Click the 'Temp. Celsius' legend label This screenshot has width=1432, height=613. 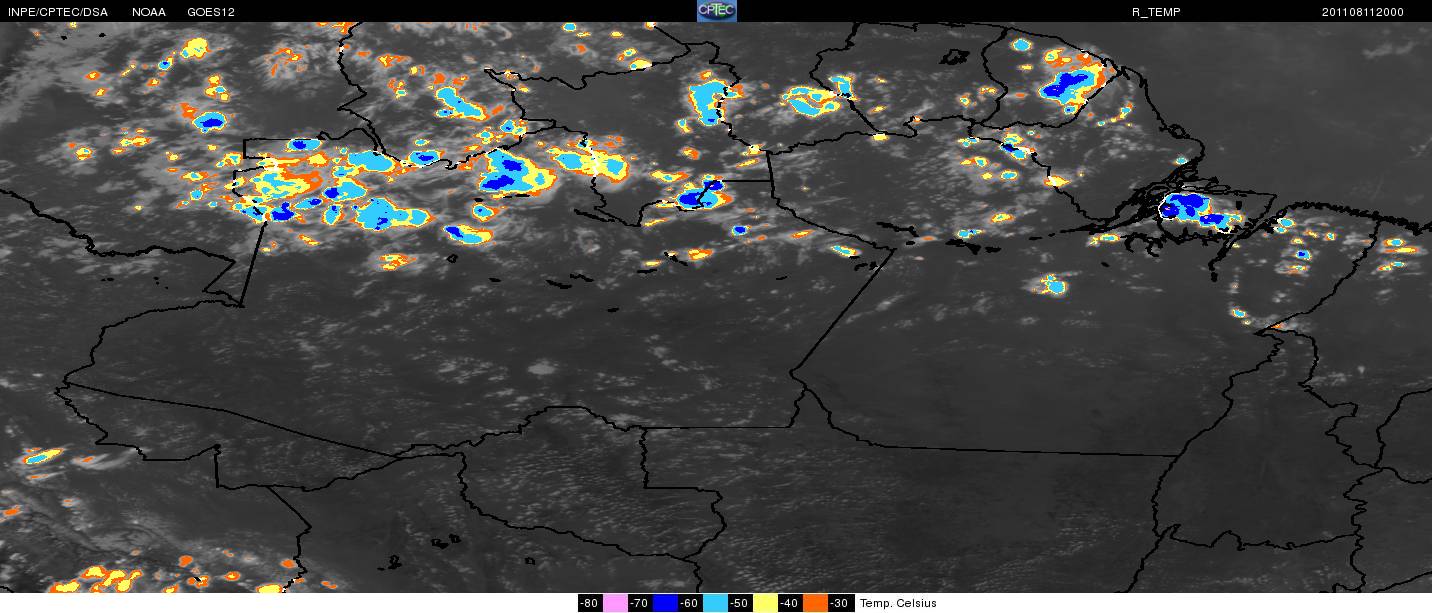[898, 603]
